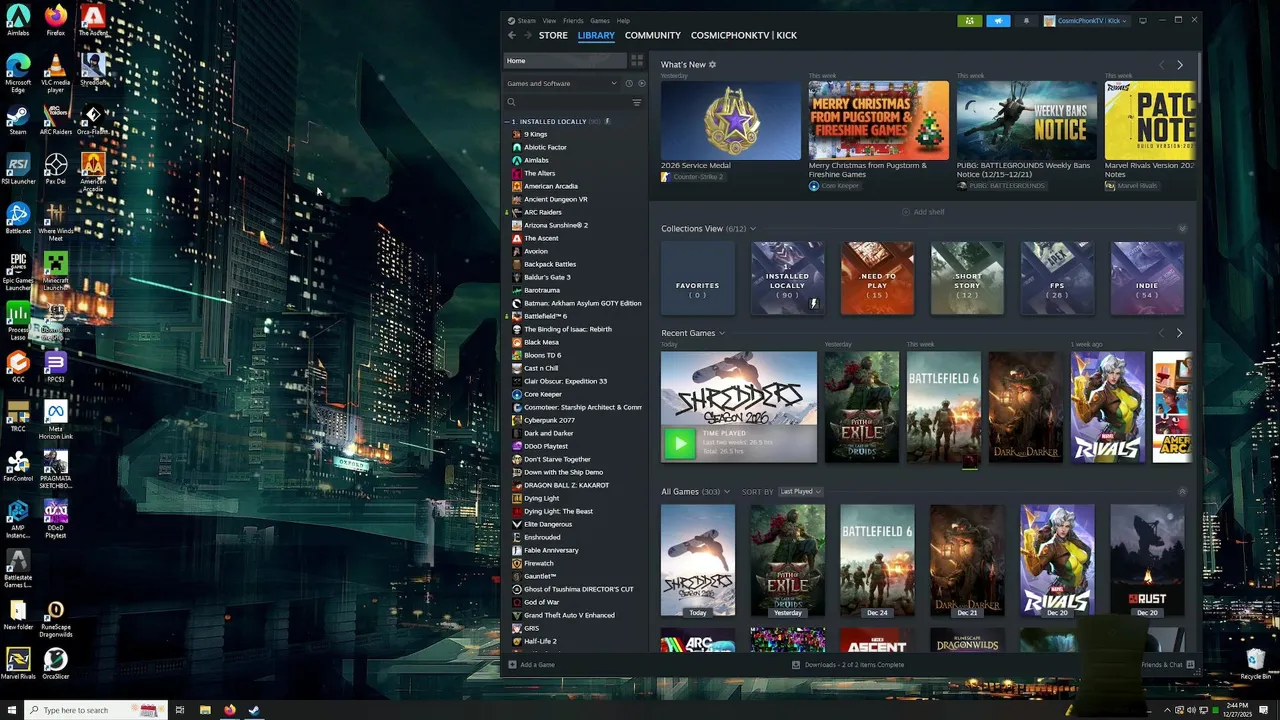Image resolution: width=1280 pixels, height=720 pixels.
Task: Open the OrcaSlicer desktop icon
Action: pyautogui.click(x=56, y=663)
